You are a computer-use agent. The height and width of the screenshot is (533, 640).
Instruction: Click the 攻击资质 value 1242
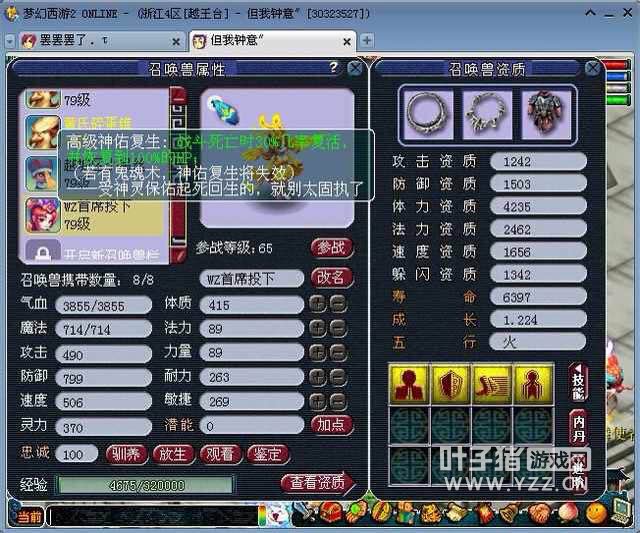click(x=538, y=162)
